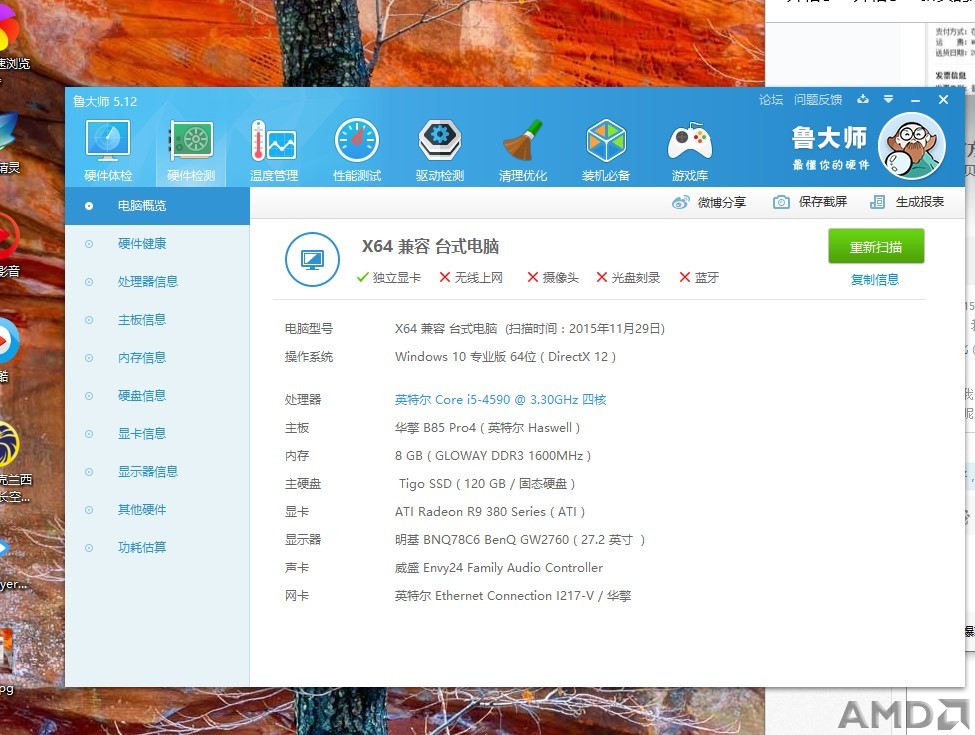Click the download tray icon in title bar
The height and width of the screenshot is (735, 975).
coord(862,99)
